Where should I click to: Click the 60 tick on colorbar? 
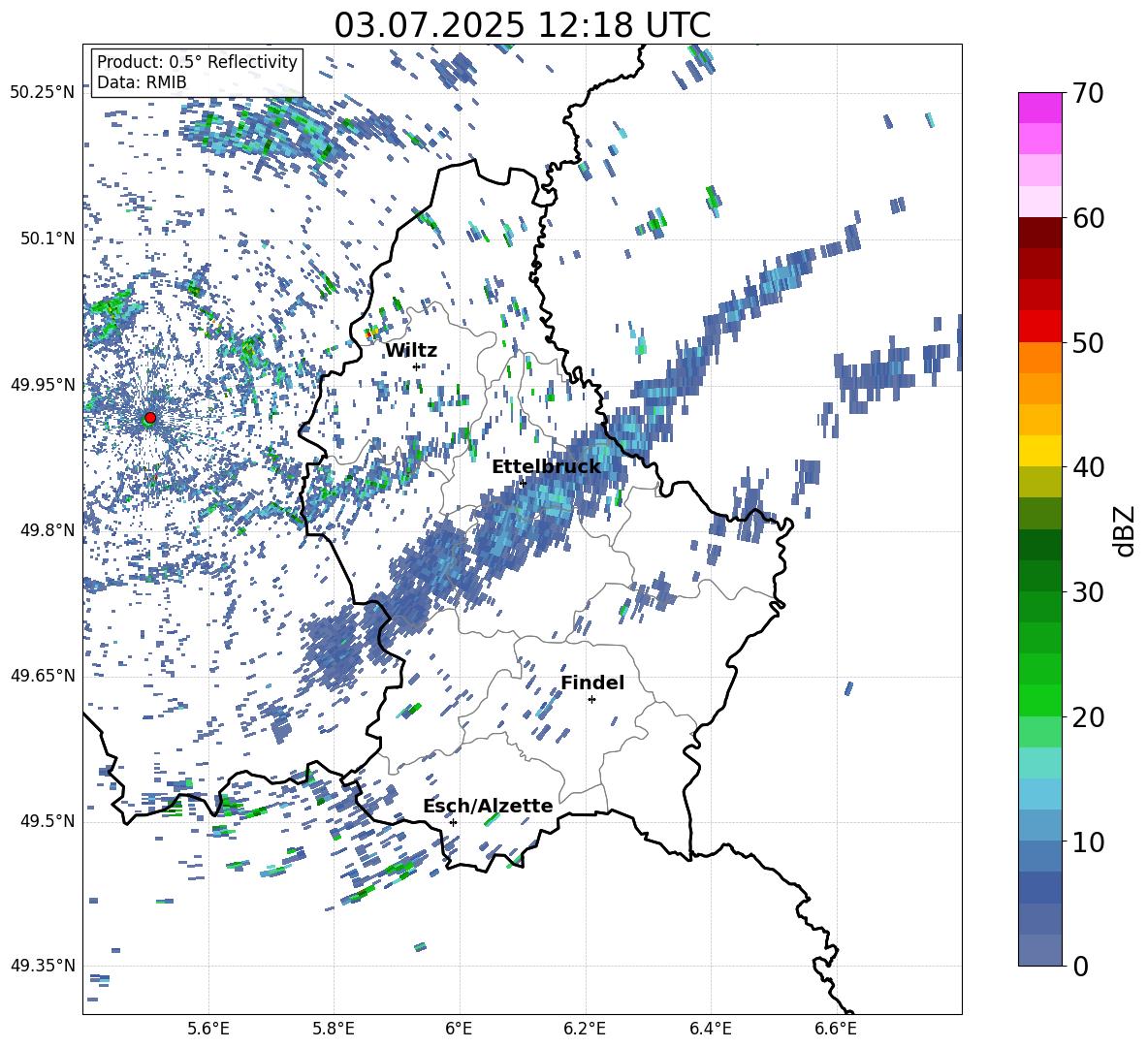[x=1088, y=218]
